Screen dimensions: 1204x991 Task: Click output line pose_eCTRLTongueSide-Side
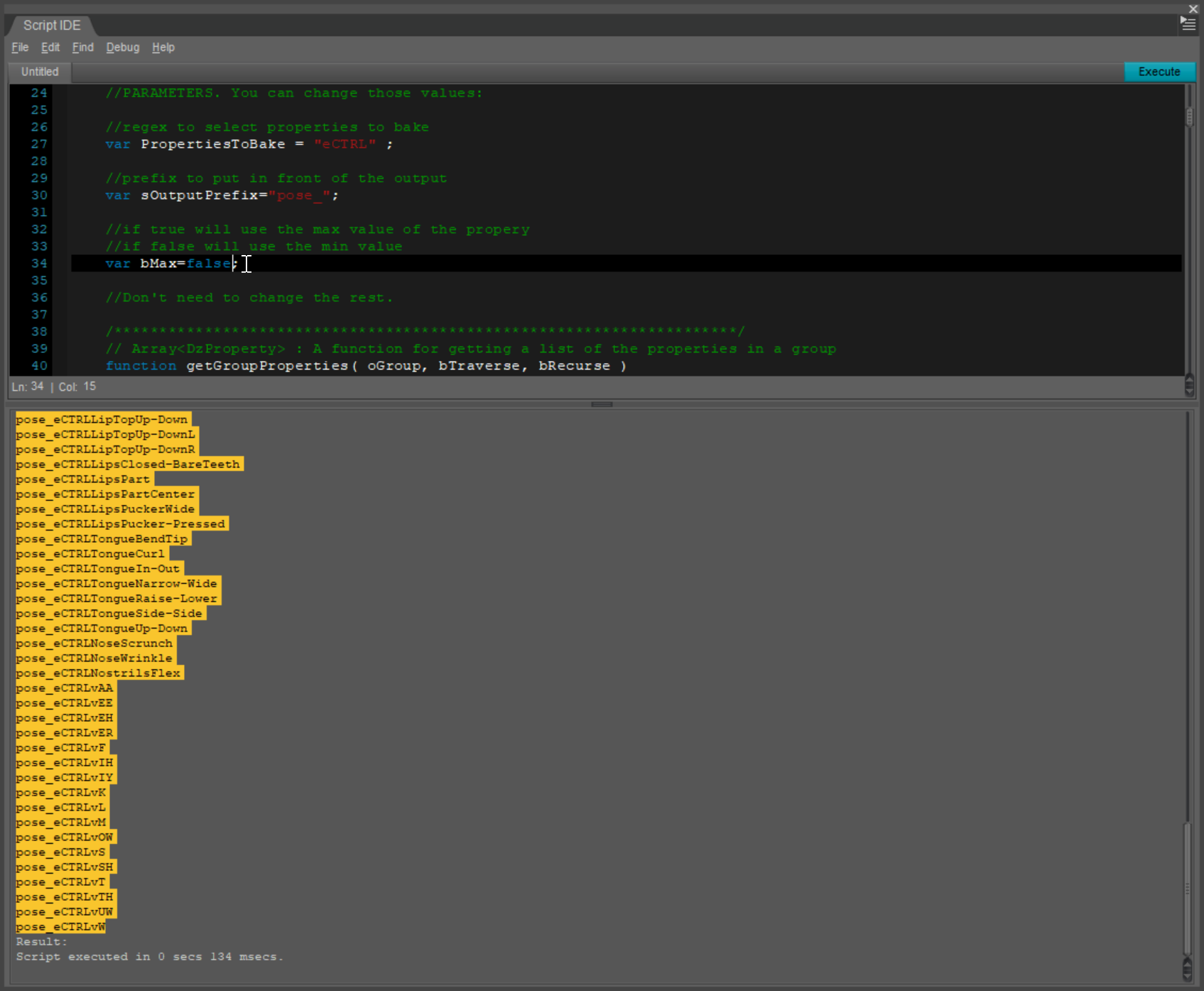coord(110,614)
